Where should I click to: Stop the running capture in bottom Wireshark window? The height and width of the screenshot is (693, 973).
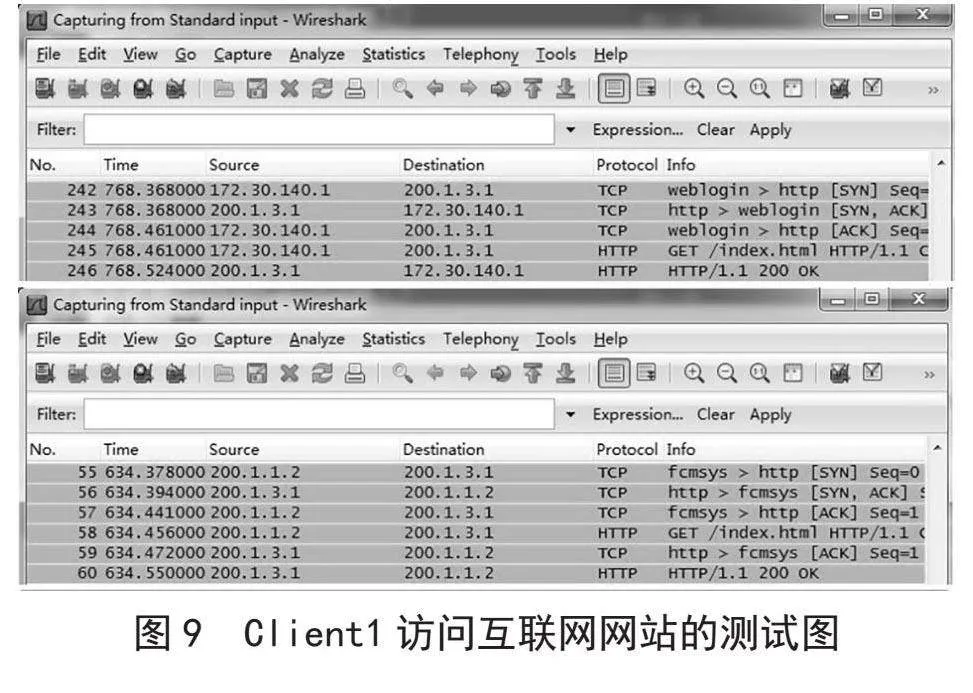(x=143, y=373)
